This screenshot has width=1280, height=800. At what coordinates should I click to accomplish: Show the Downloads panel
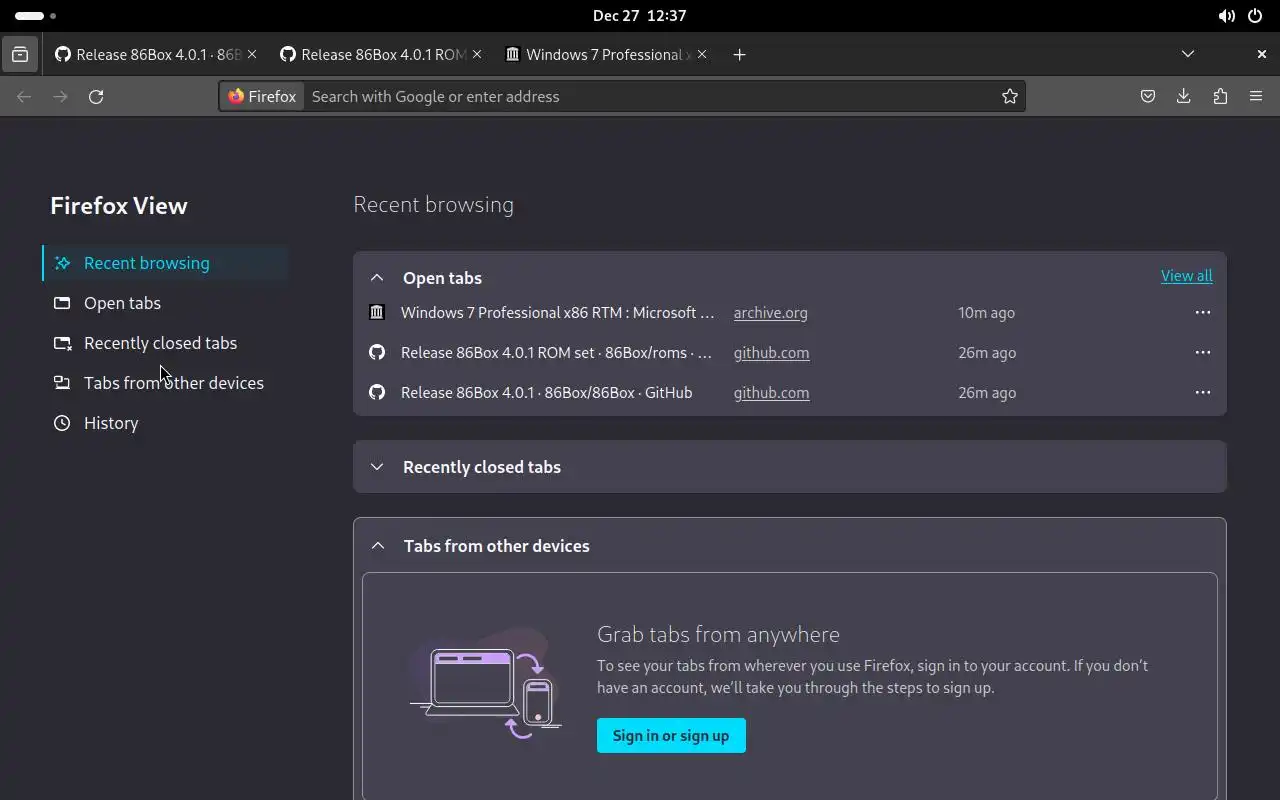[1184, 97]
